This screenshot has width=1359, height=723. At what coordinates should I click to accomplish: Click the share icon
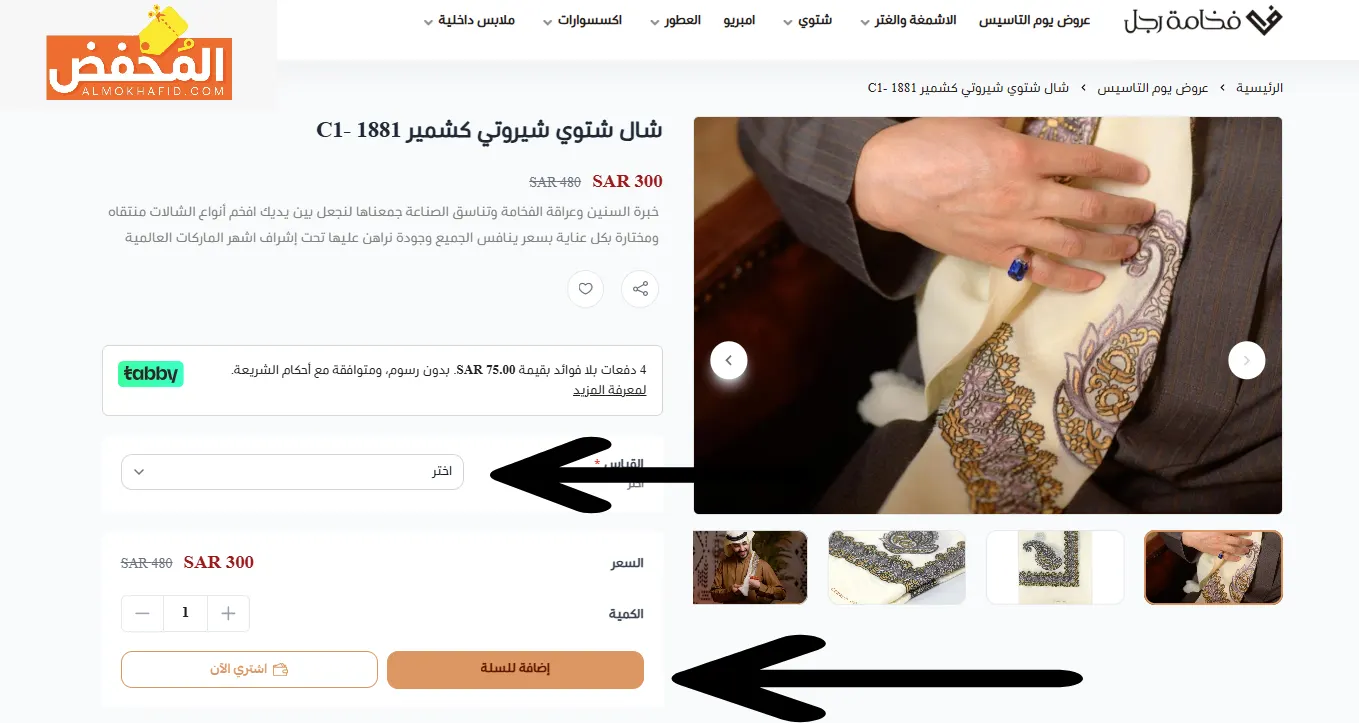pos(640,290)
